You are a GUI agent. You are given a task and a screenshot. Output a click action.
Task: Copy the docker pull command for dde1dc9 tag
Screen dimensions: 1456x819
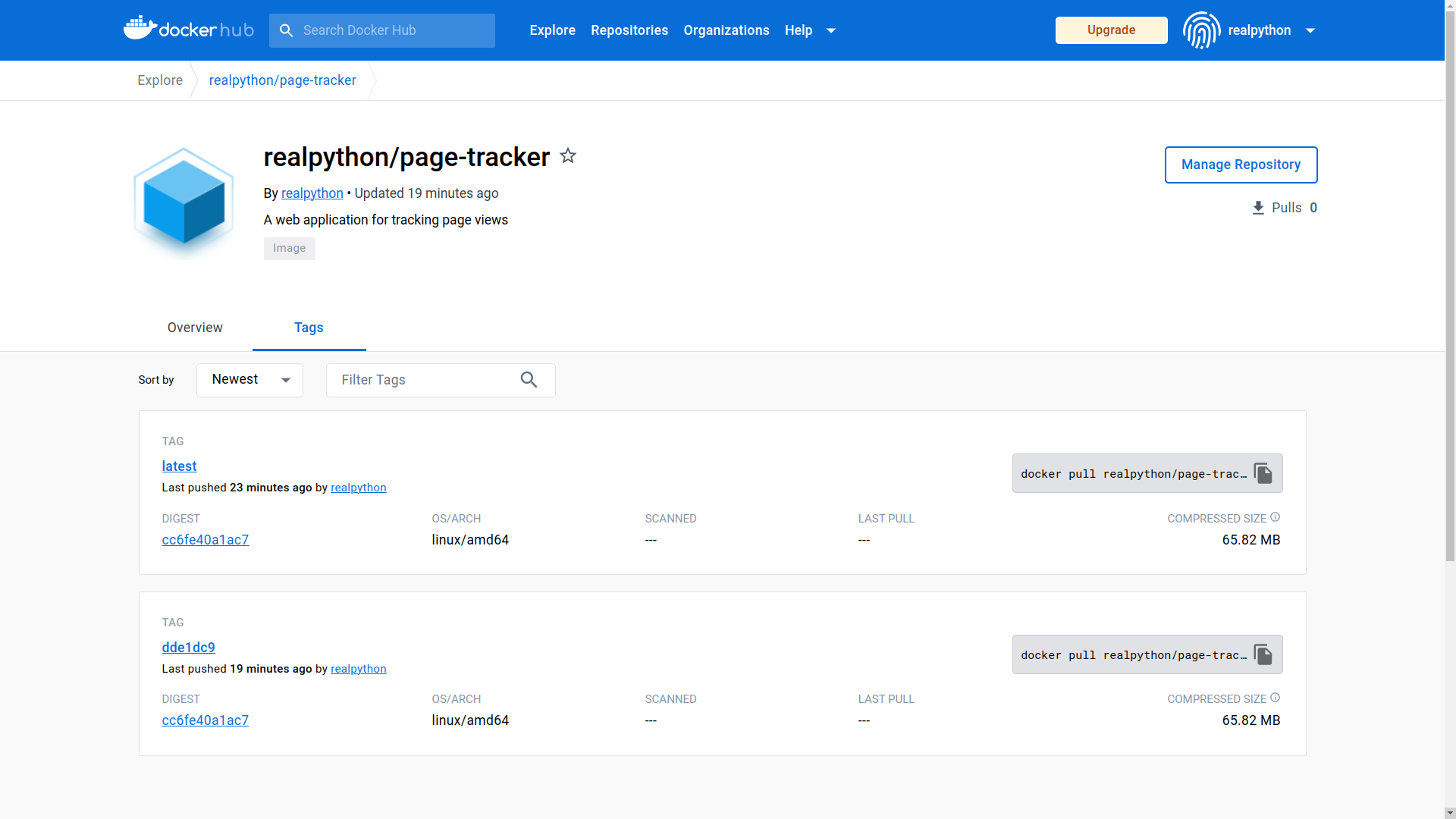(1263, 654)
